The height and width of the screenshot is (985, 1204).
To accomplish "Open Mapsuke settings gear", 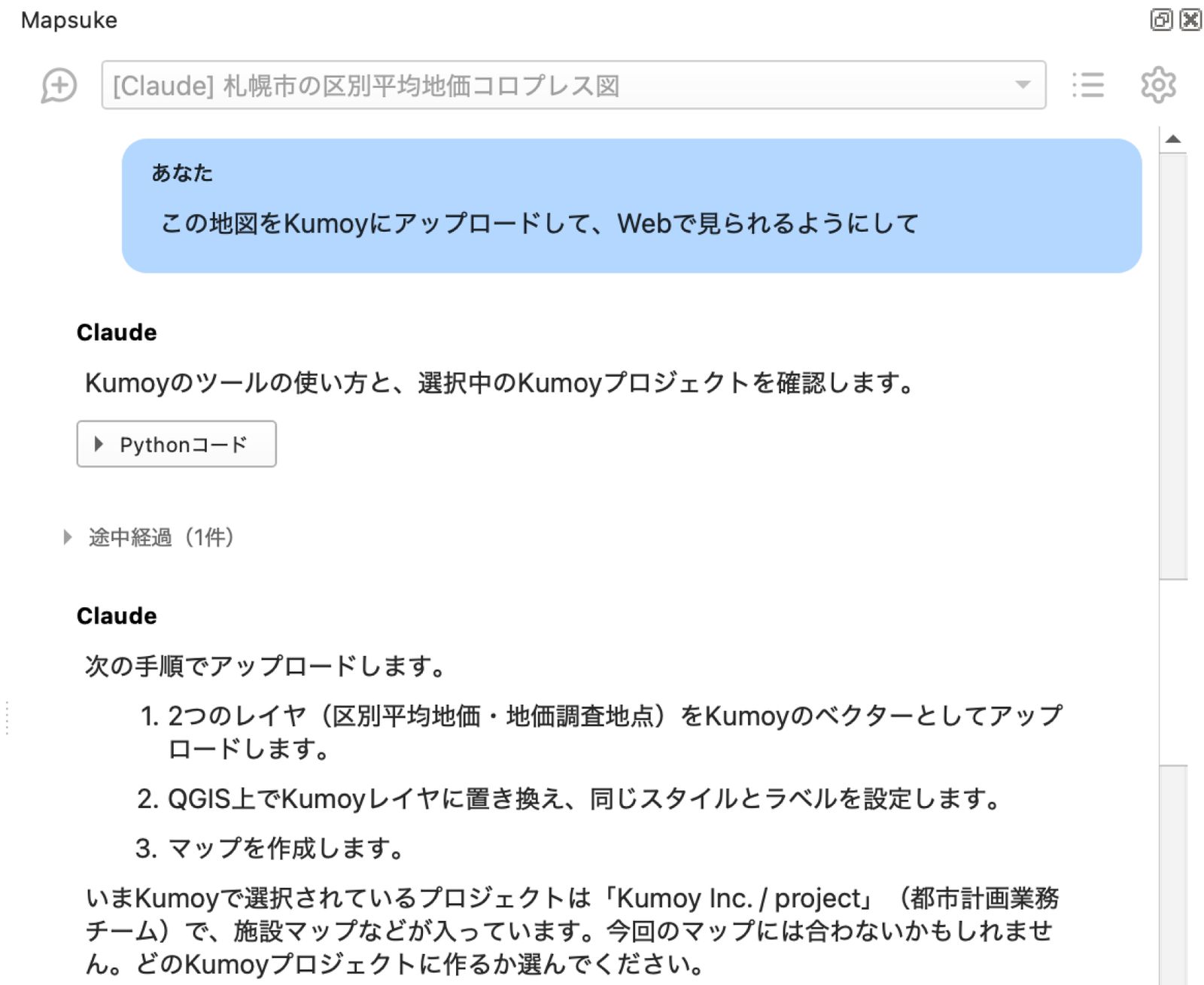I will (1158, 85).
